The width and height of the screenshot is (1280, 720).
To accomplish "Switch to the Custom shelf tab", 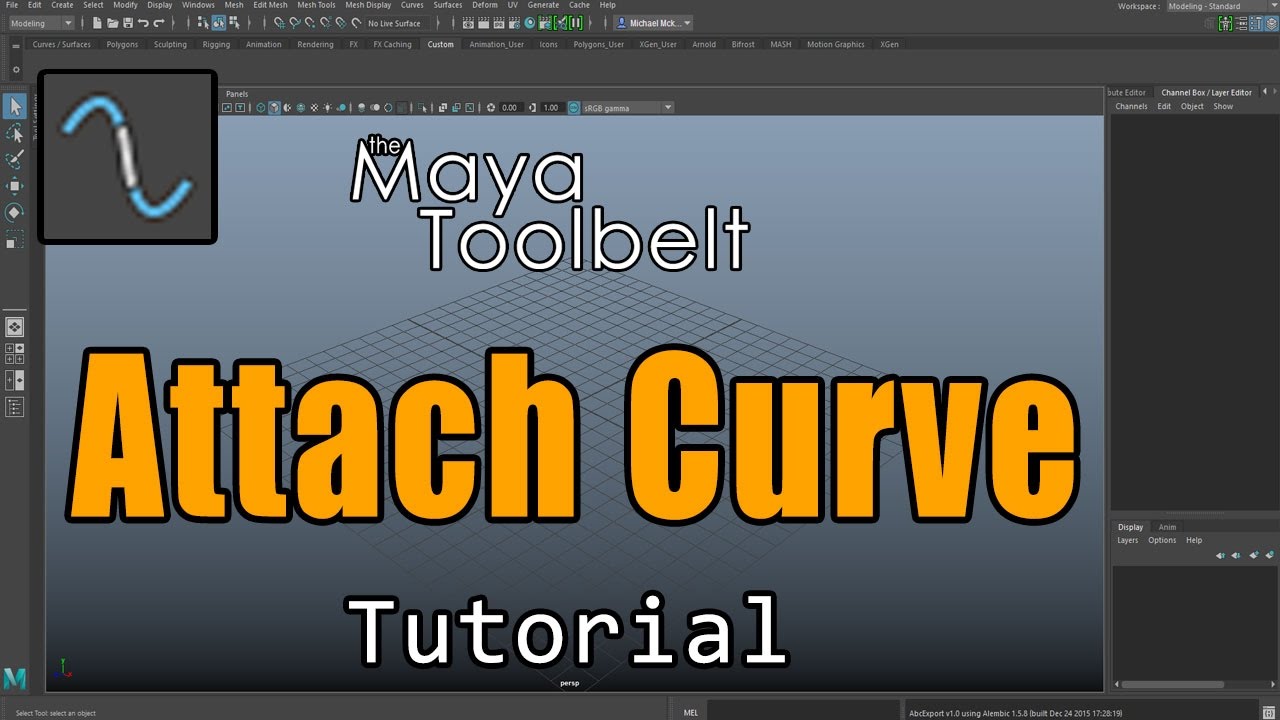I will click(x=440, y=44).
